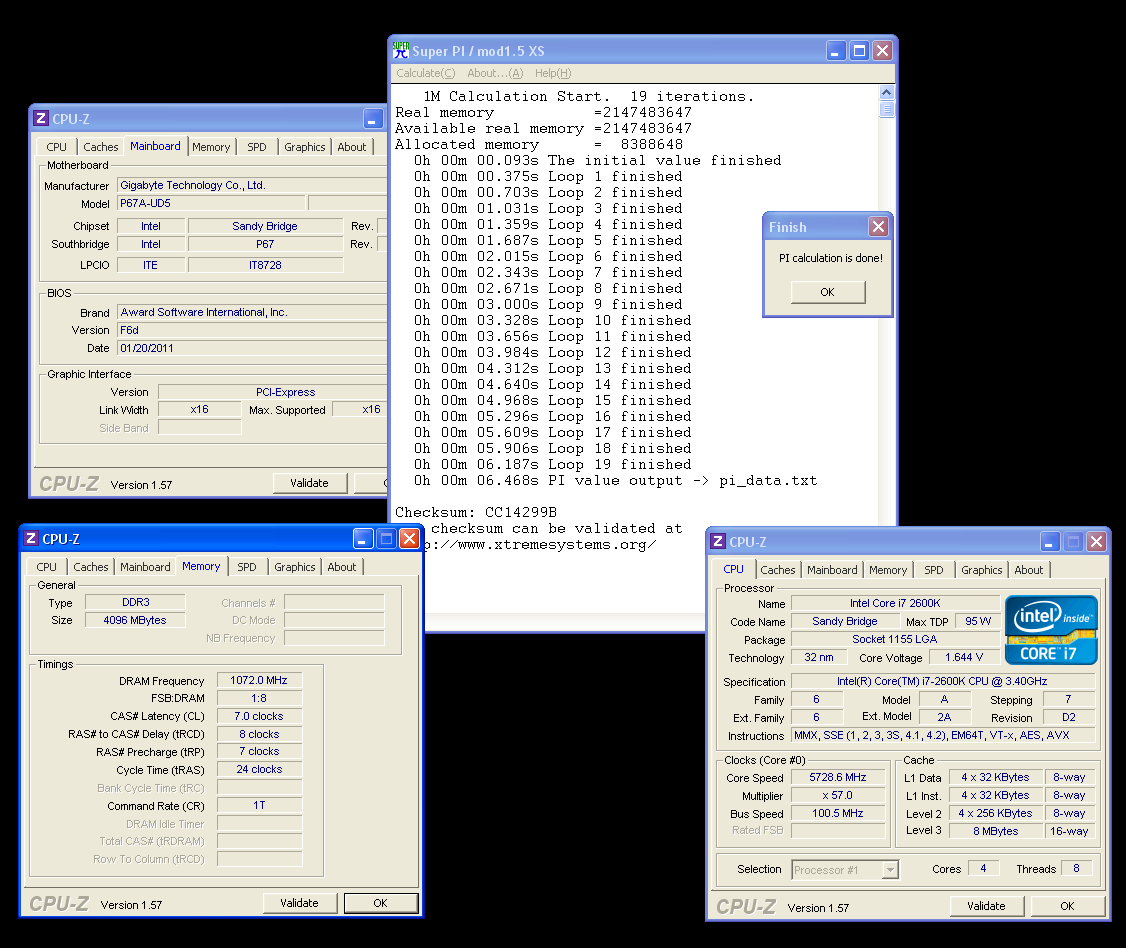Click Validate in the Mainboard window
The height and width of the screenshot is (948, 1126).
coord(310,483)
